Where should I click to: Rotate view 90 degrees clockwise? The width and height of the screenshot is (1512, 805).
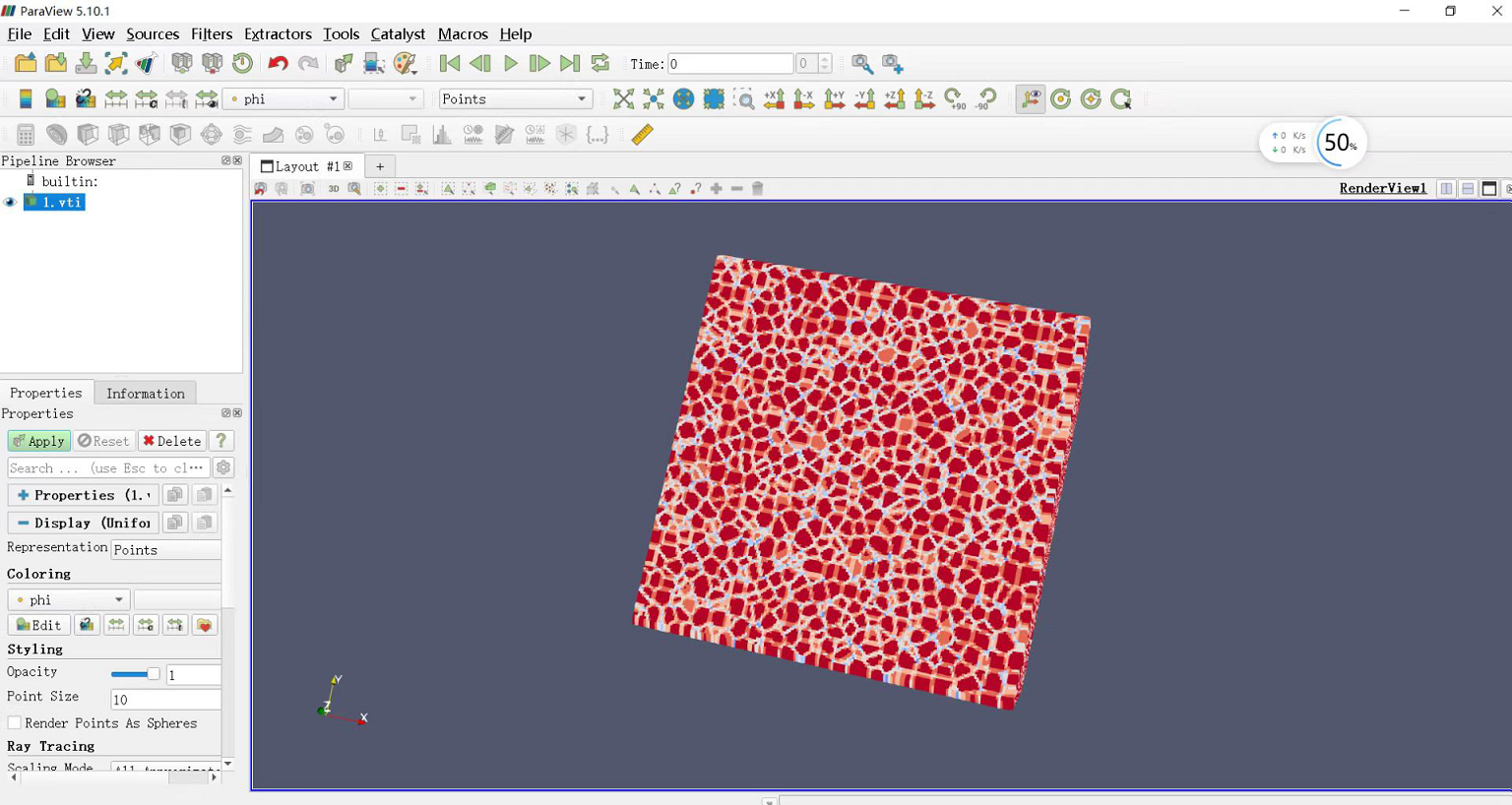pyautogui.click(x=955, y=99)
